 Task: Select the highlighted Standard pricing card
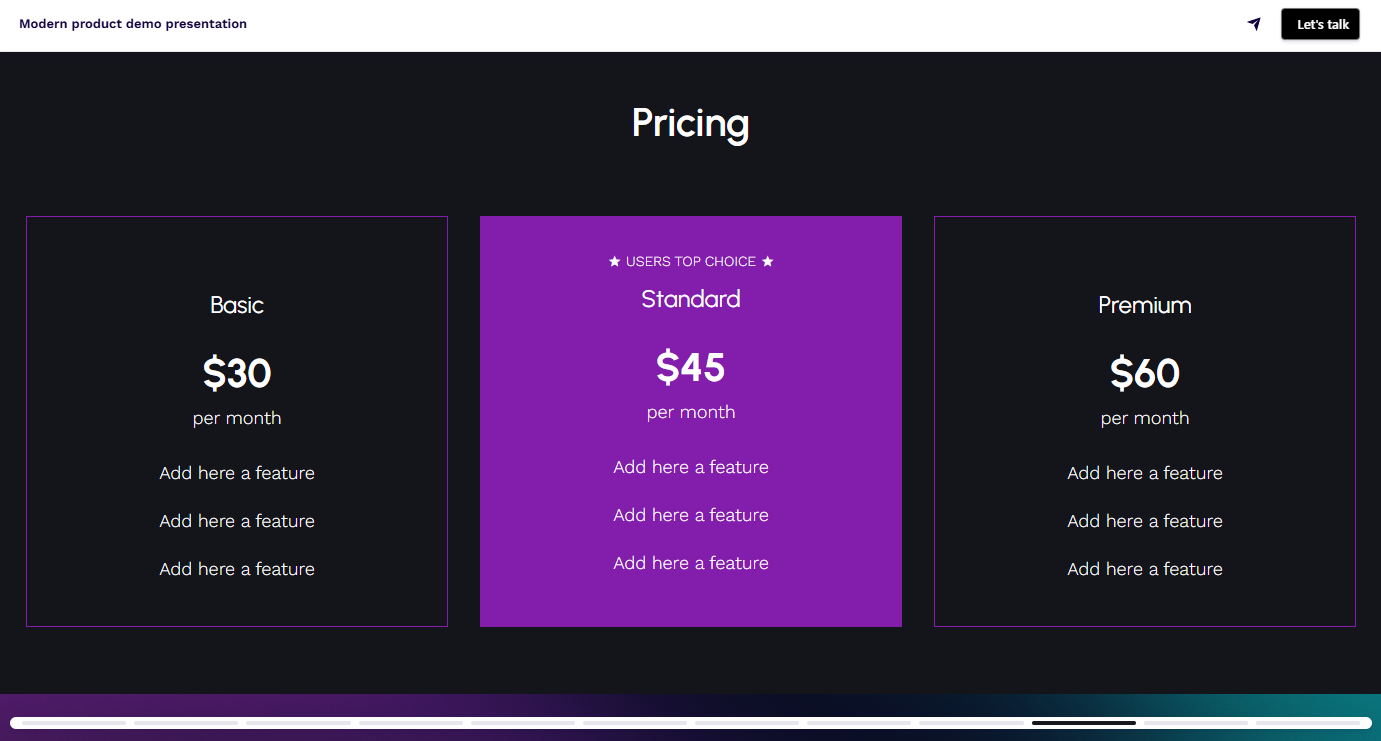[691, 420]
